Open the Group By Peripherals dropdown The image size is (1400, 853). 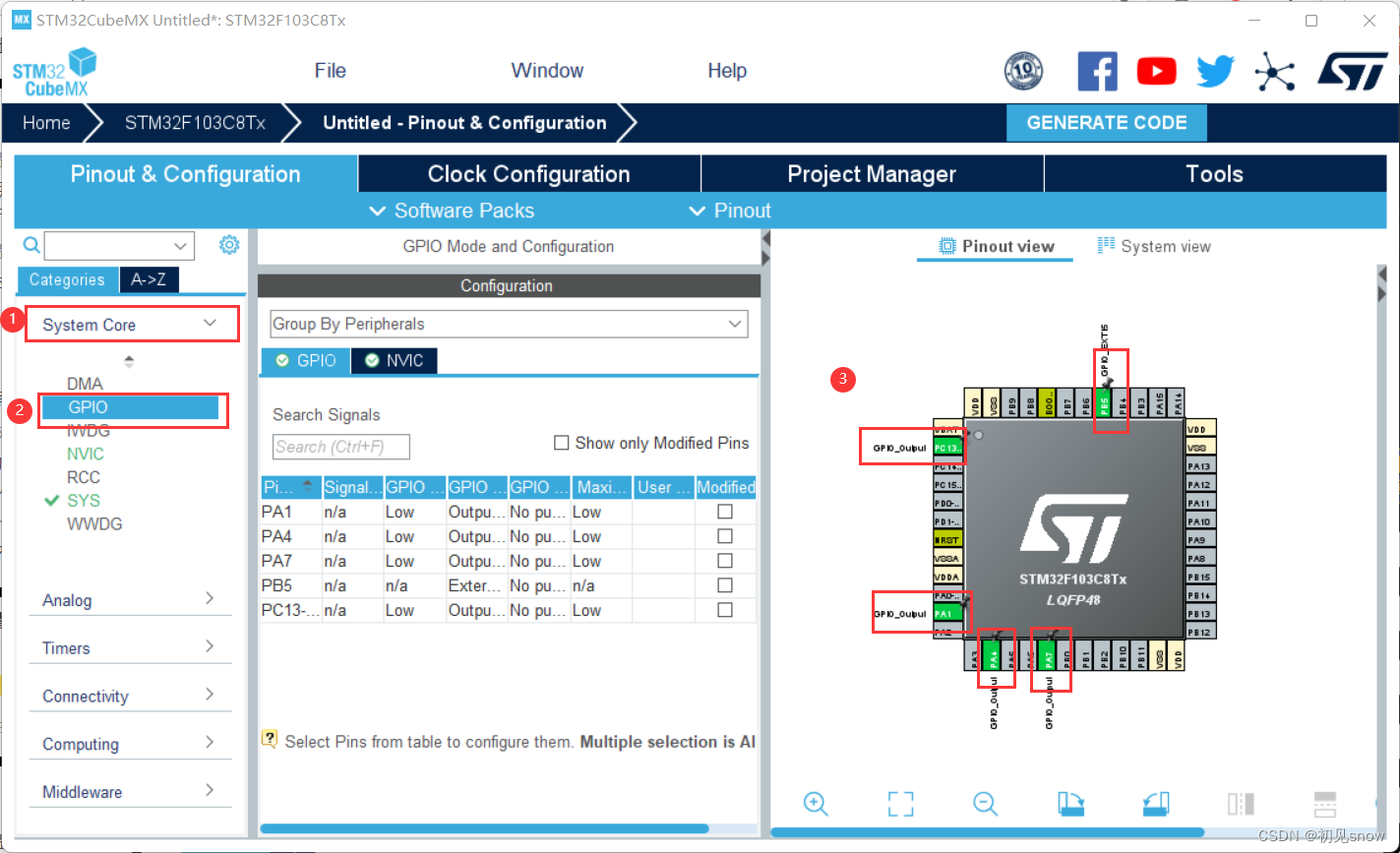point(509,324)
